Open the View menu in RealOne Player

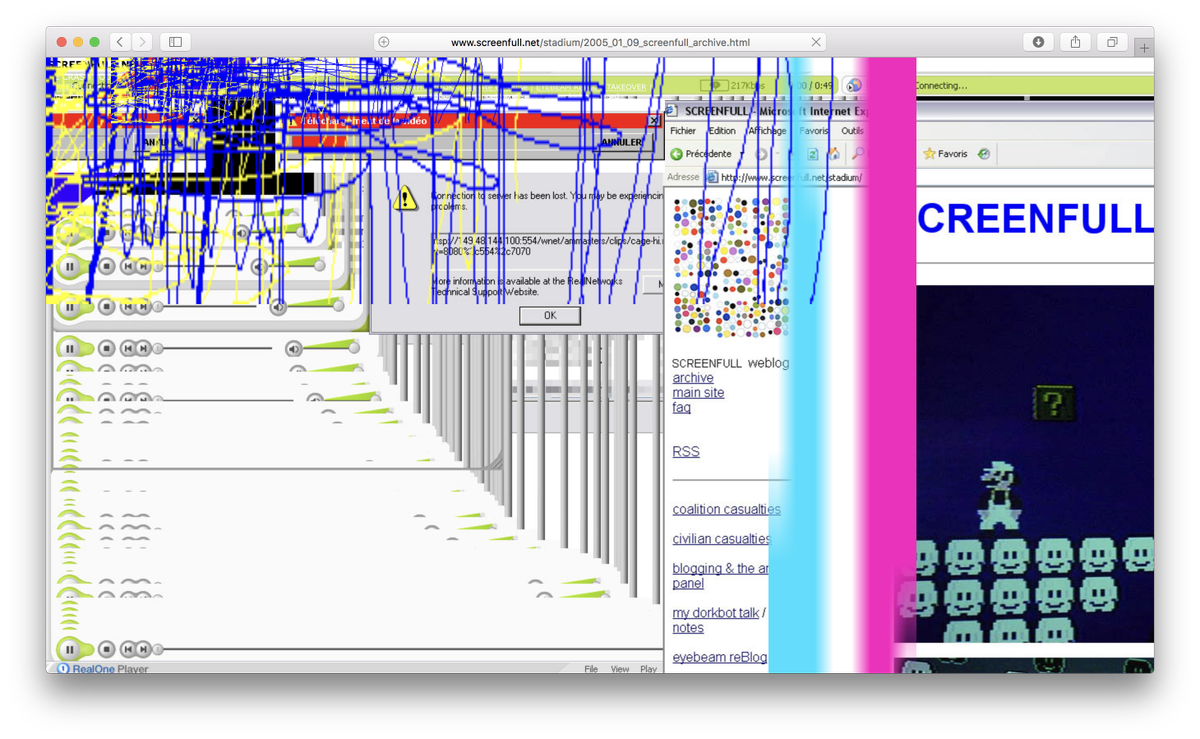(620, 669)
